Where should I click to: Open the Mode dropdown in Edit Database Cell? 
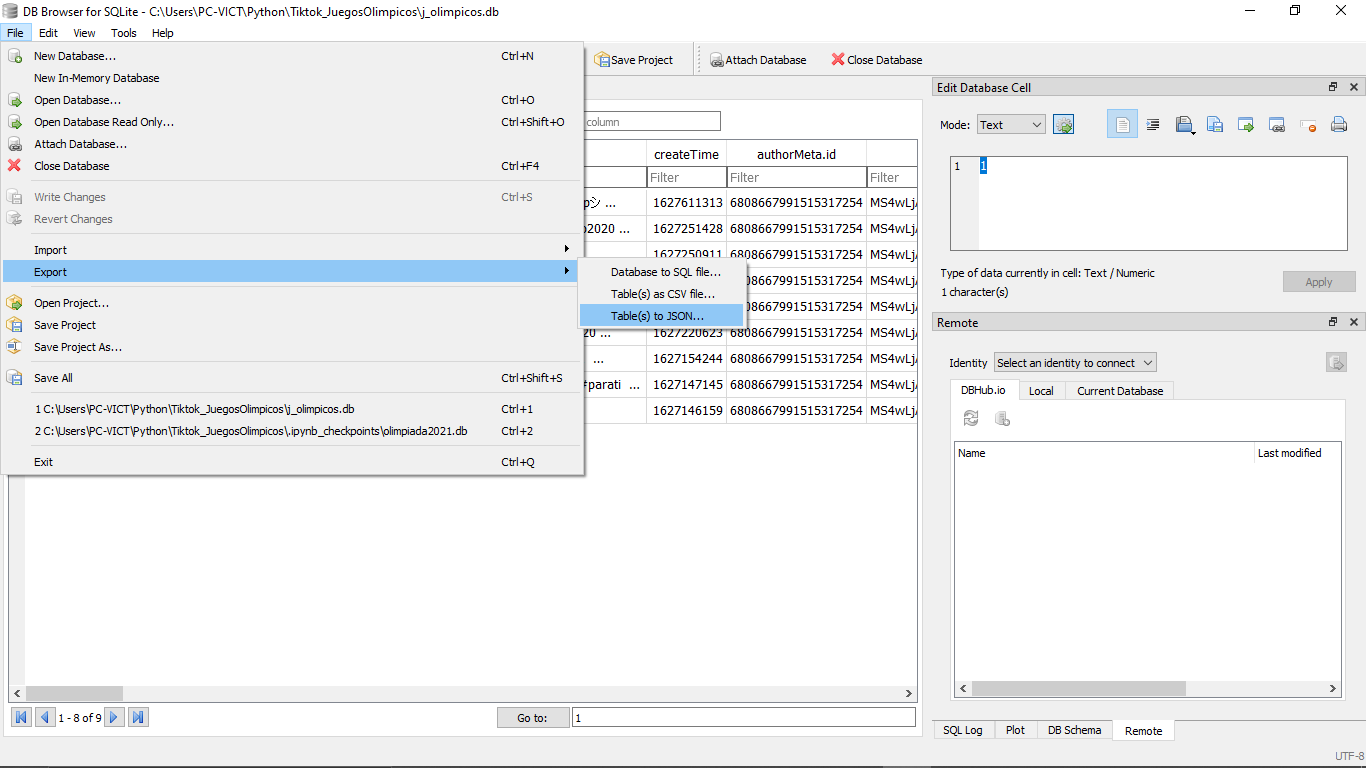pyautogui.click(x=1010, y=124)
